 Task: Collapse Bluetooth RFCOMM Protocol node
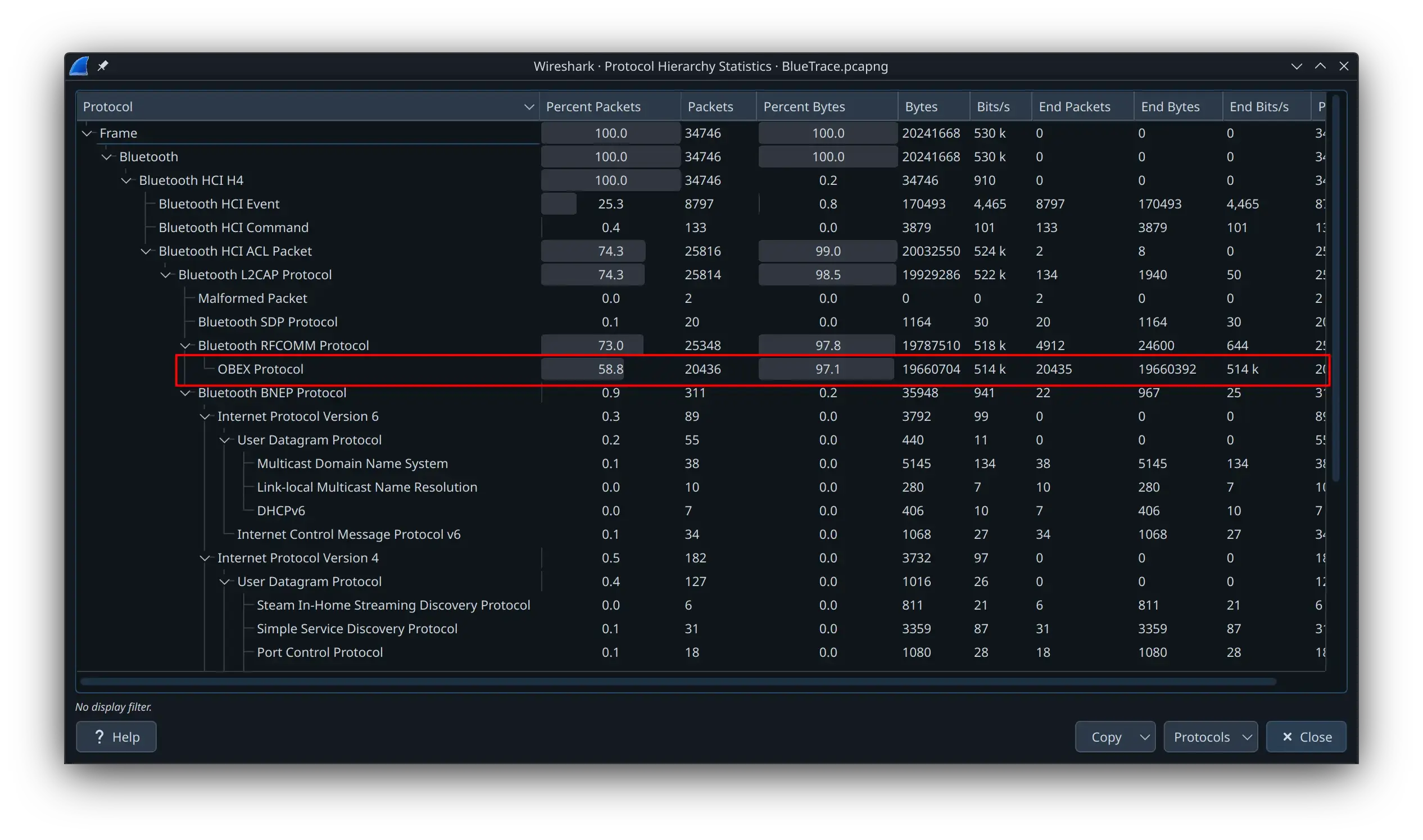(185, 346)
